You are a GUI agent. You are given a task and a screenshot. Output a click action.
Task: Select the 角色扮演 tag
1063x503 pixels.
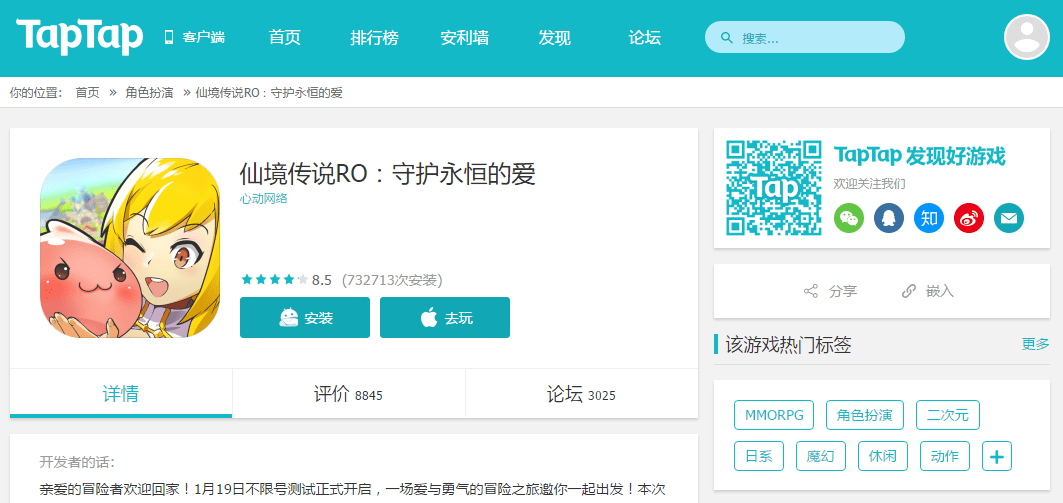click(x=865, y=415)
